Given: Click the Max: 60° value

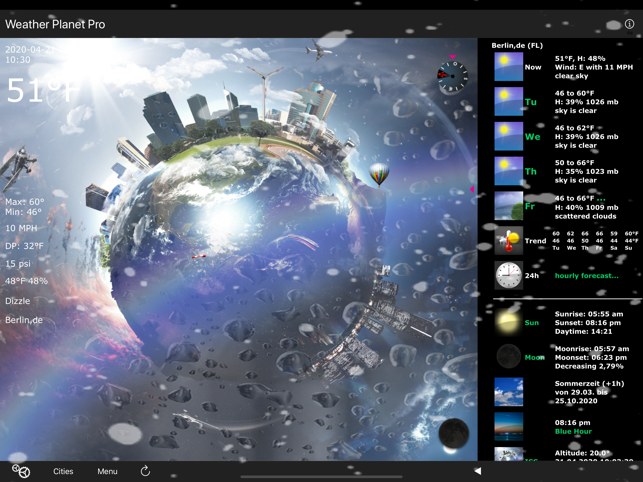Looking at the screenshot, I should coord(25,202).
